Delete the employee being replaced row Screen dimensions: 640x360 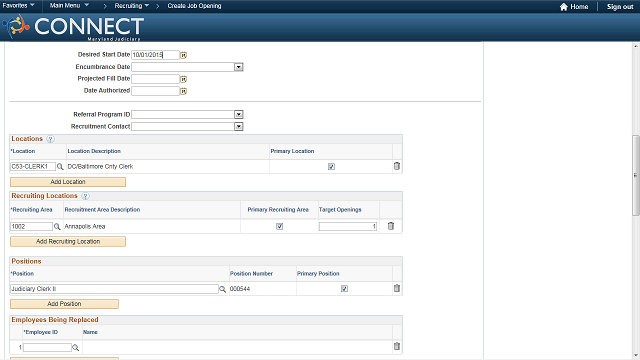coord(397,346)
